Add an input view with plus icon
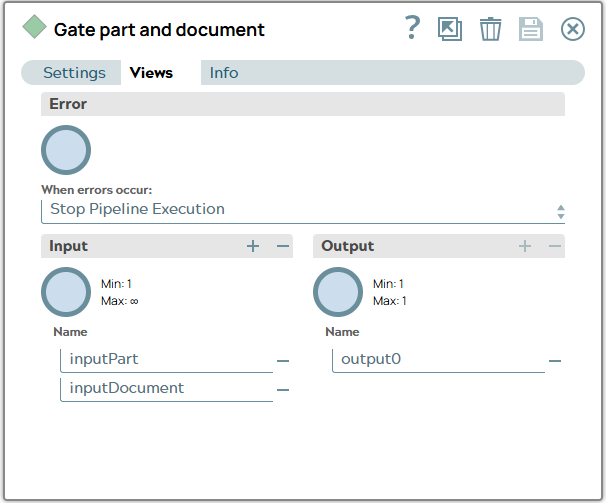606x503 pixels. coord(253,246)
